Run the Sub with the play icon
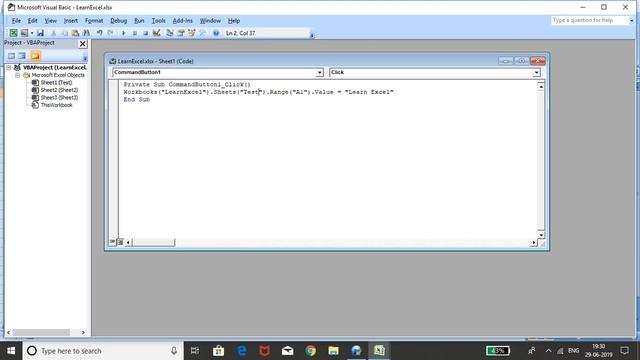 point(124,33)
